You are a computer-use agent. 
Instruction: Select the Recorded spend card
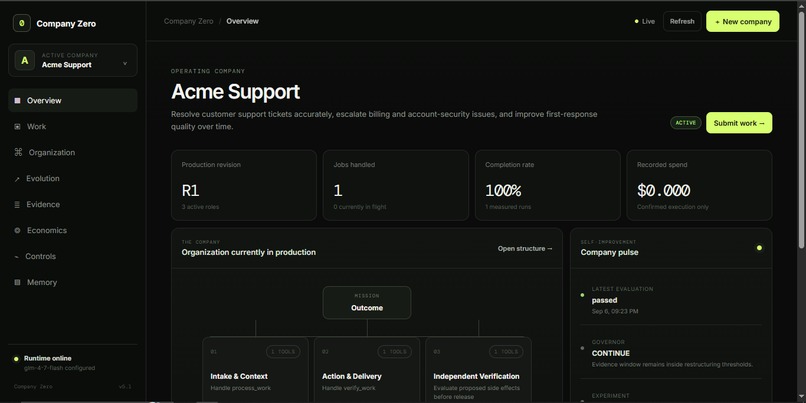coord(699,185)
